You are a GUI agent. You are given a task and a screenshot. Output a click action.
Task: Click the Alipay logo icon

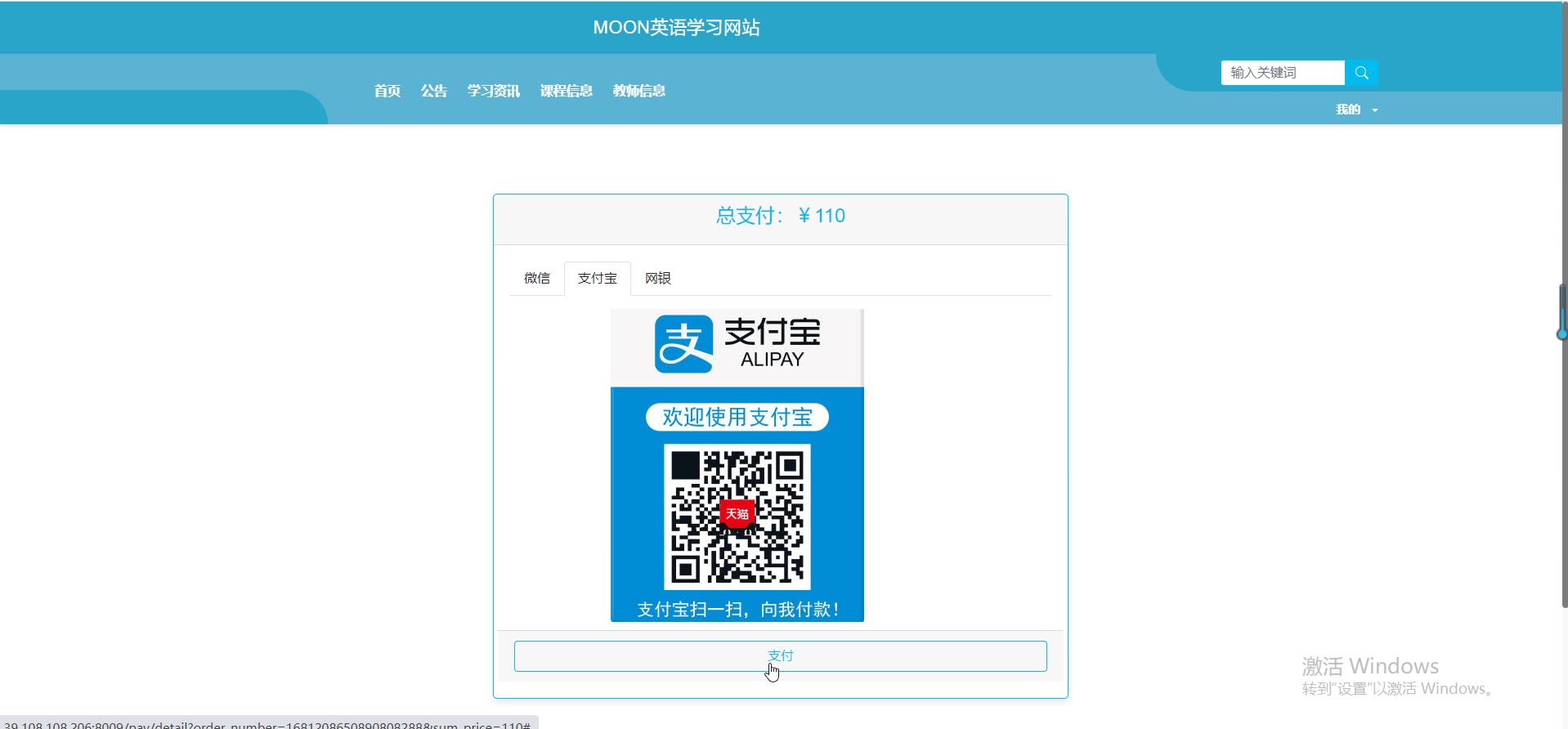pos(683,344)
